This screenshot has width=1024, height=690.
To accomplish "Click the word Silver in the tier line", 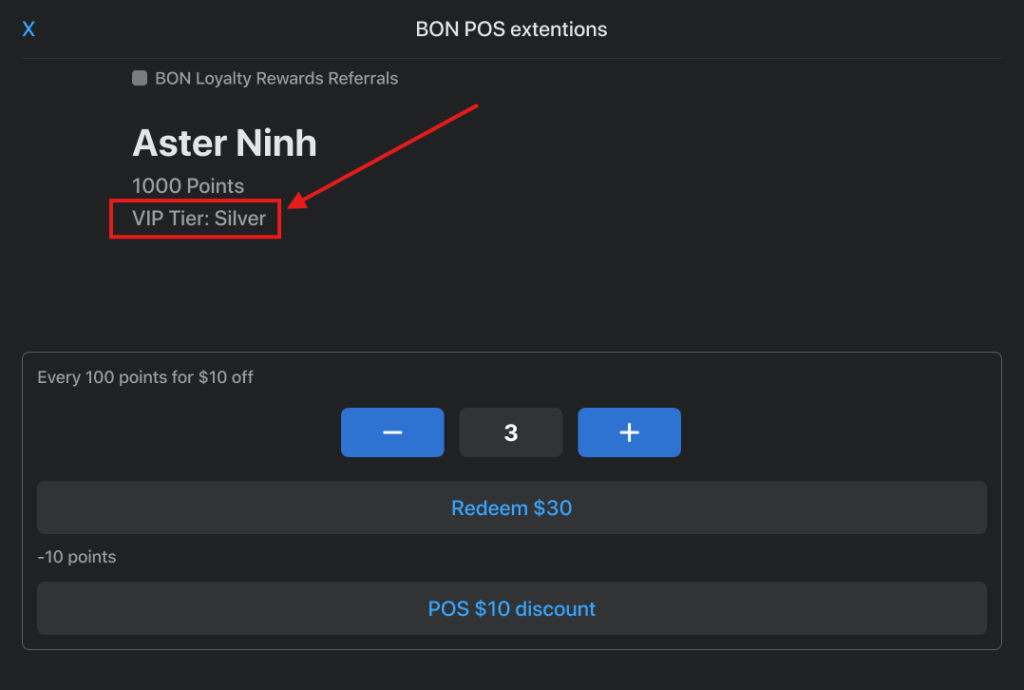I will pos(240,218).
